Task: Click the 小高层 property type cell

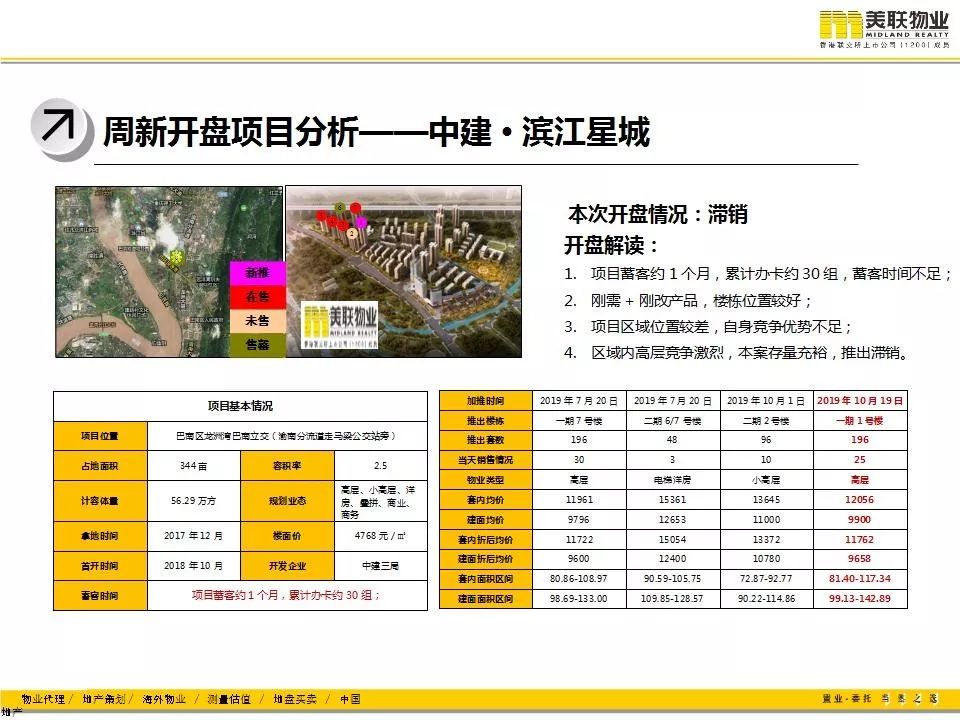Action: coord(766,480)
